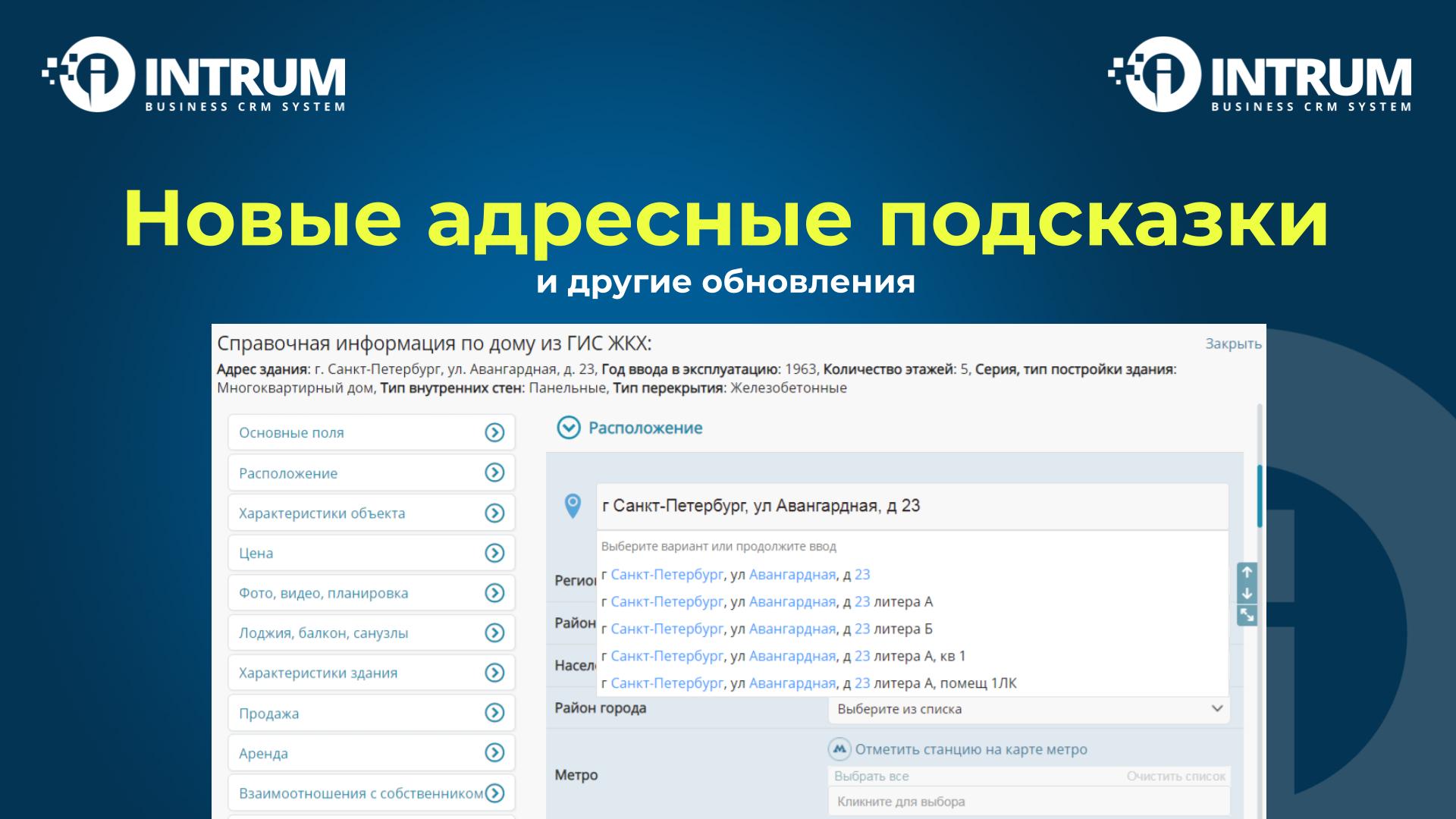Image resolution: width=1456 pixels, height=819 pixels.
Task: Click arrow icon next to Характеристики объекта
Action: [494, 513]
